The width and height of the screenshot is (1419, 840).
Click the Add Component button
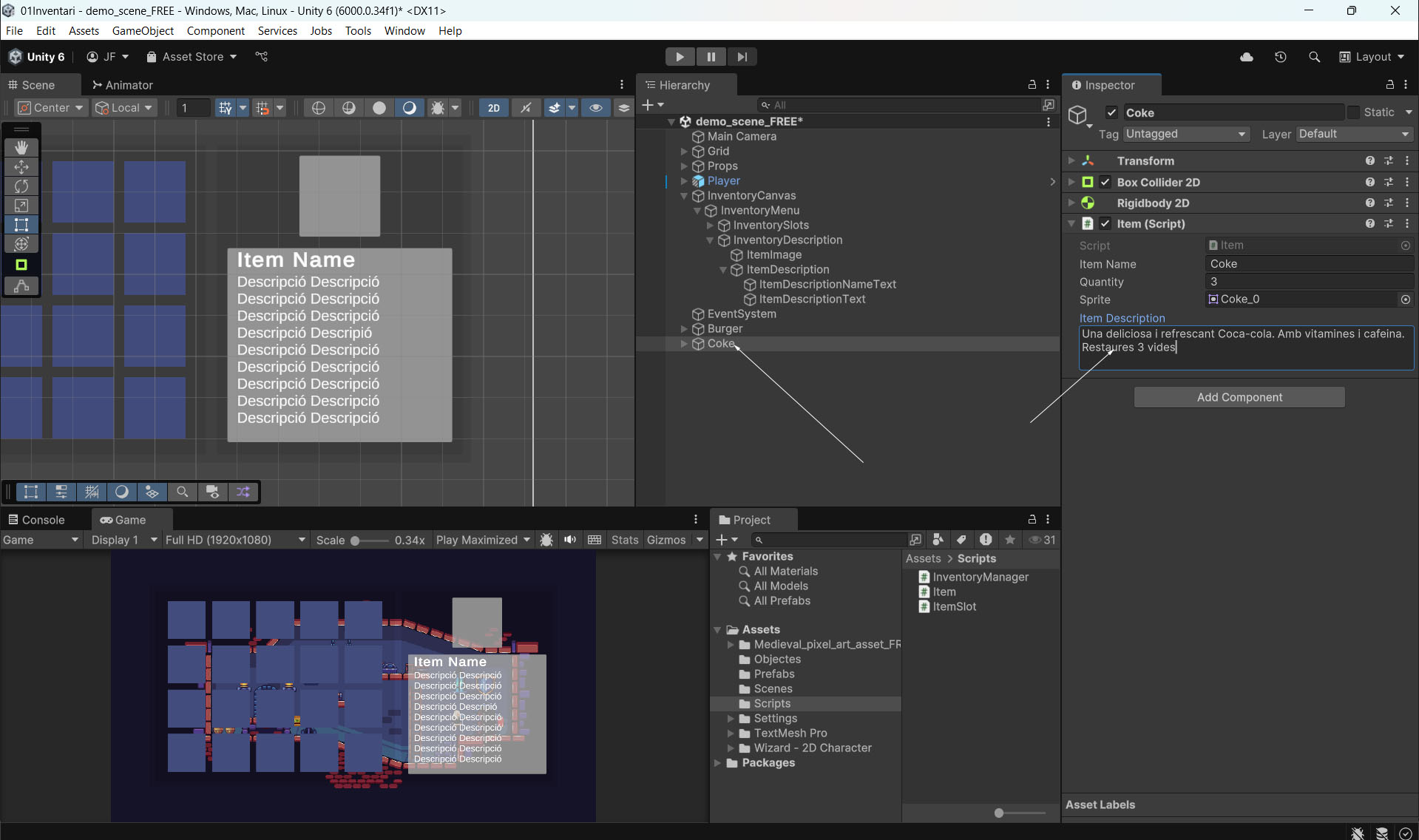1239,397
